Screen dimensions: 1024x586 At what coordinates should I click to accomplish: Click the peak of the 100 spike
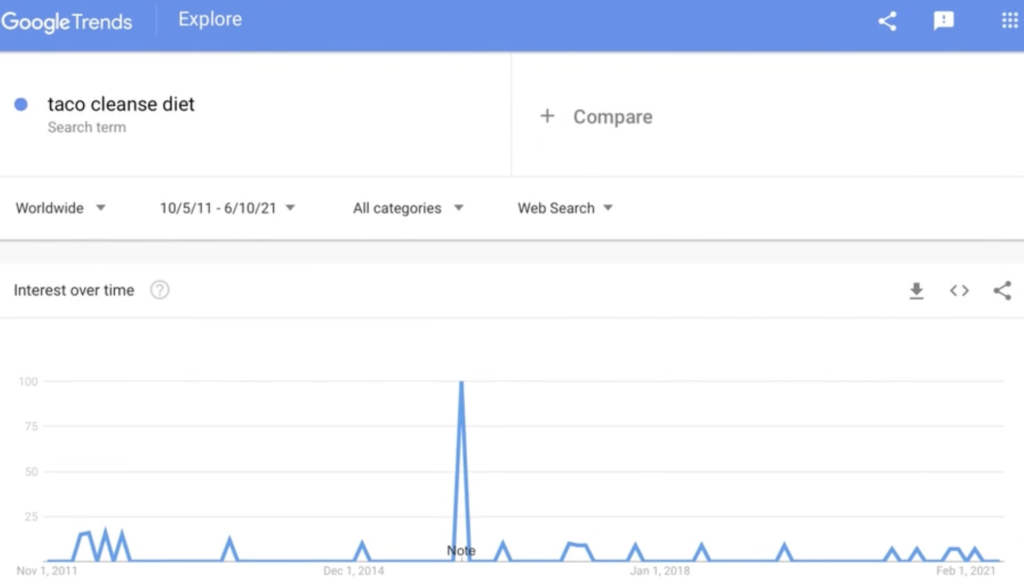tap(461, 382)
